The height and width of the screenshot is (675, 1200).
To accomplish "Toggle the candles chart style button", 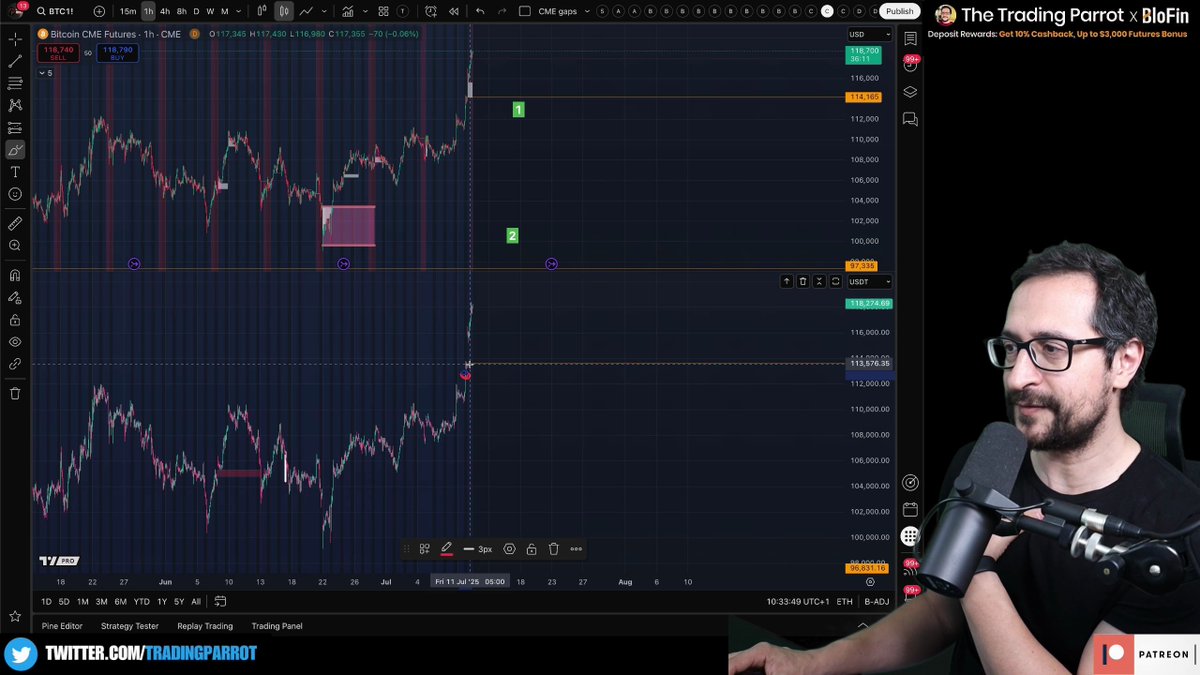I will point(284,11).
